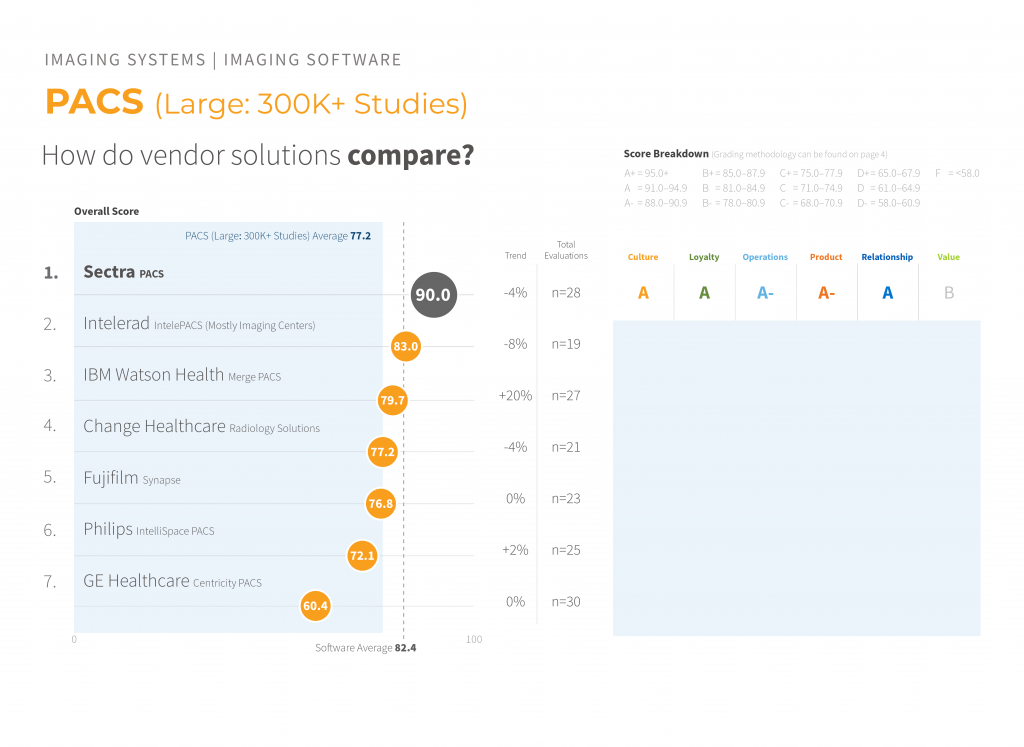Select the -8% trend value for Intelerad
1024x747 pixels.
pos(515,344)
